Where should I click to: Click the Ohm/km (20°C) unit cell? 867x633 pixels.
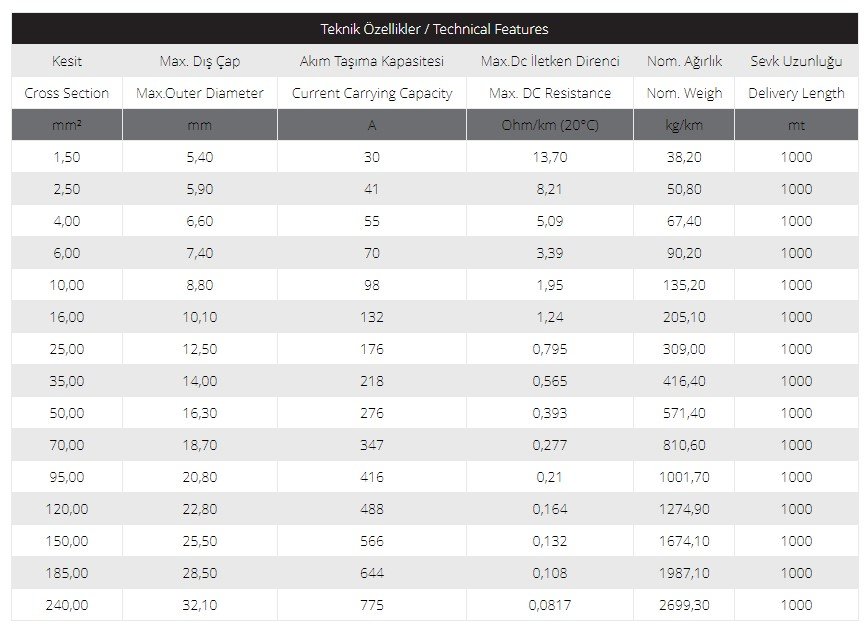pyautogui.click(x=550, y=125)
